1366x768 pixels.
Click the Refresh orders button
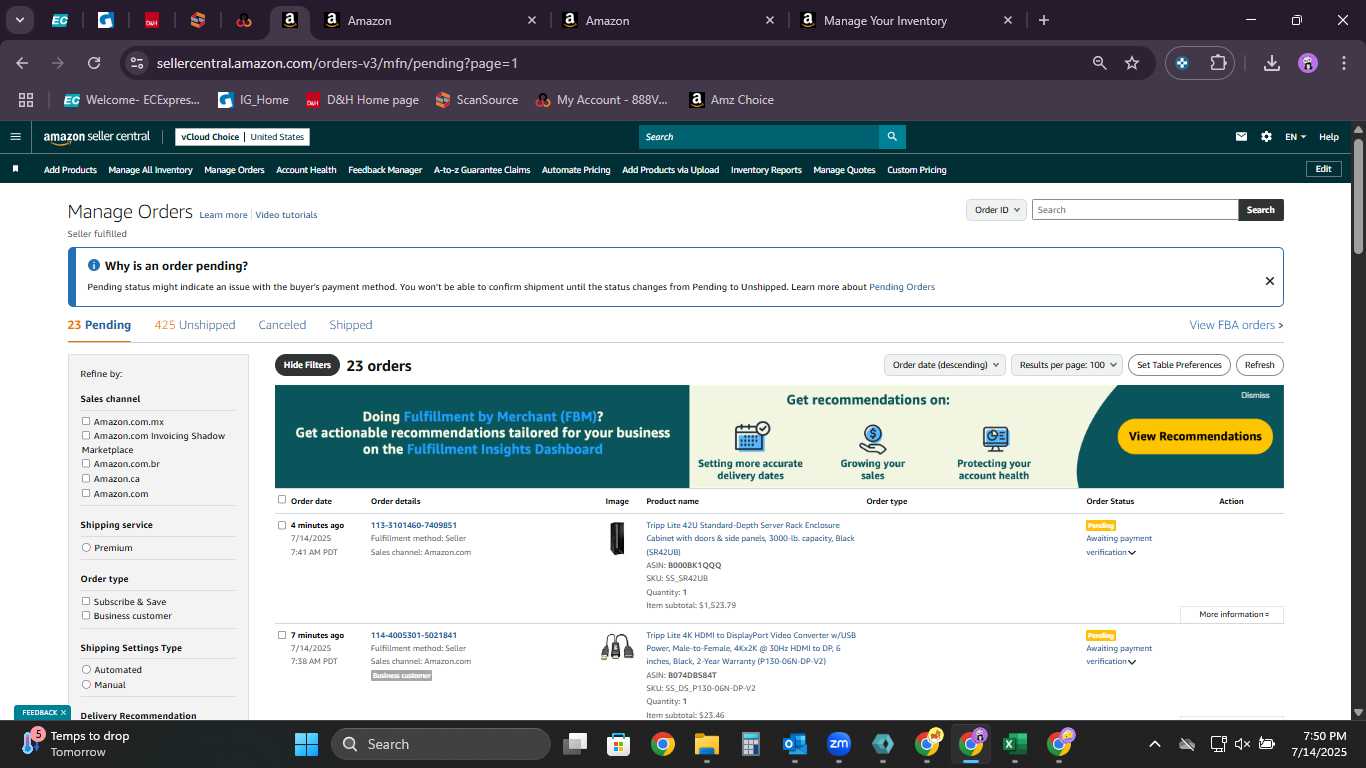point(1260,365)
